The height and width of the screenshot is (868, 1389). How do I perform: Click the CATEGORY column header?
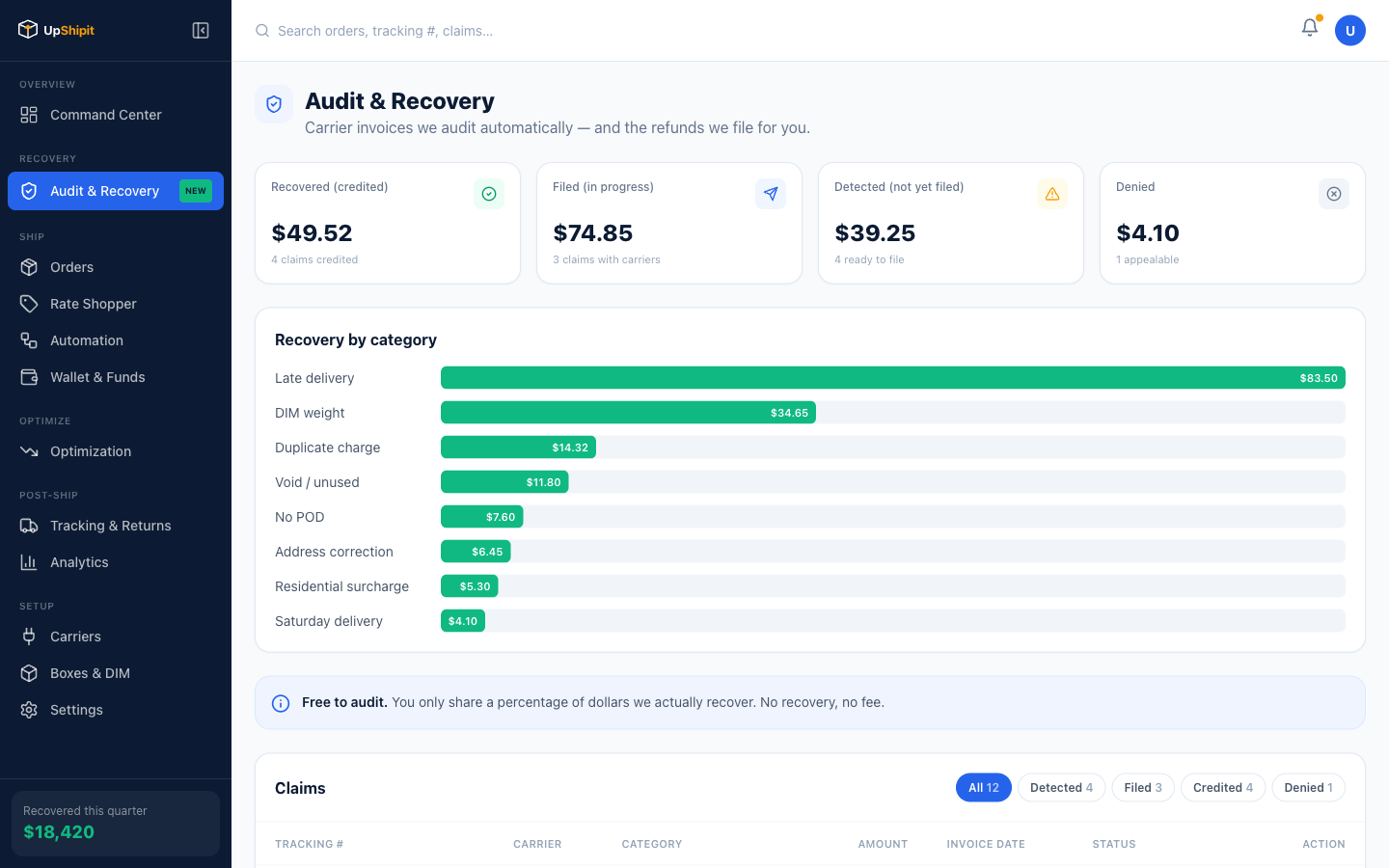click(x=652, y=844)
